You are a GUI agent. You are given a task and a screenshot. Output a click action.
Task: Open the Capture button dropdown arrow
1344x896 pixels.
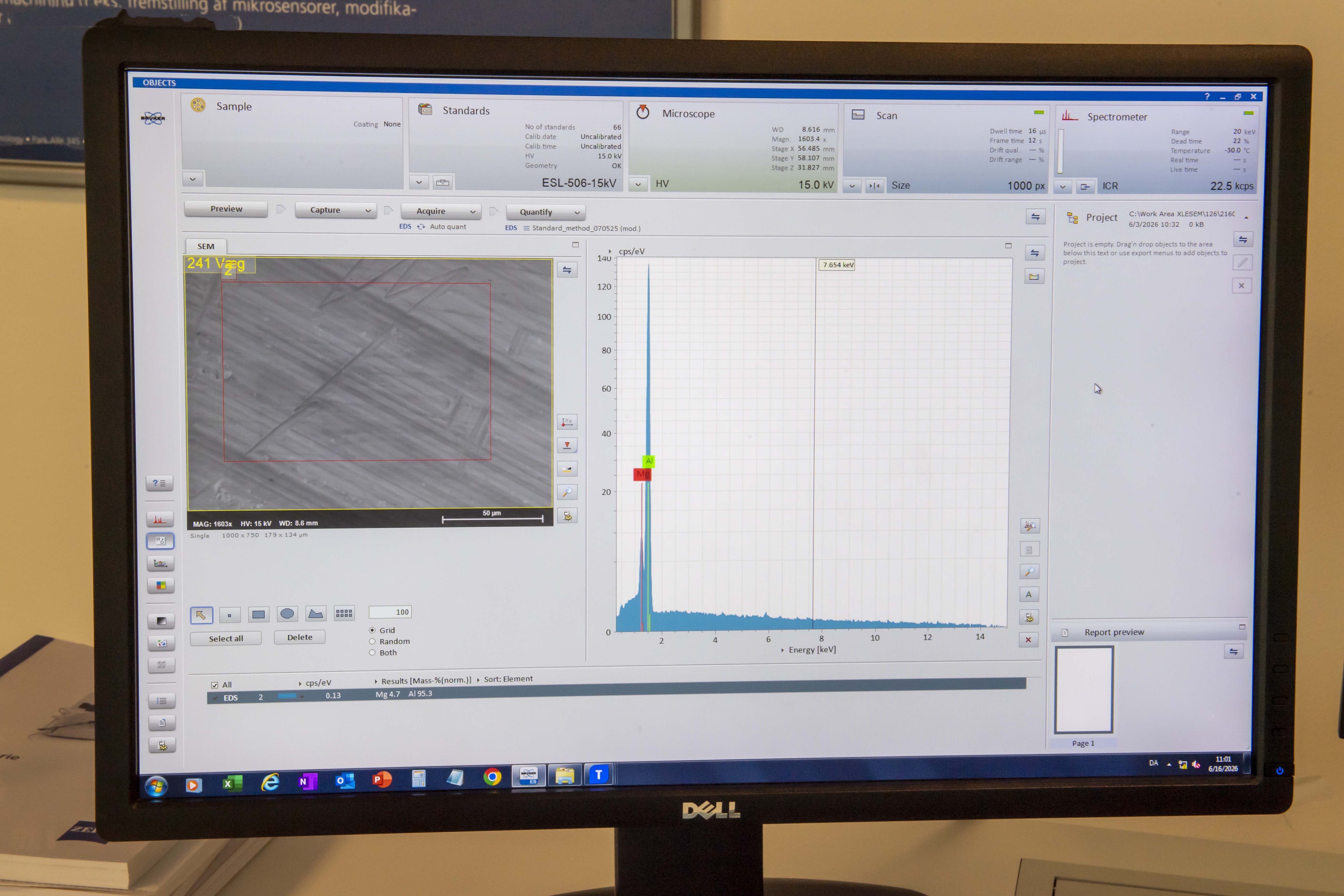pos(369,211)
